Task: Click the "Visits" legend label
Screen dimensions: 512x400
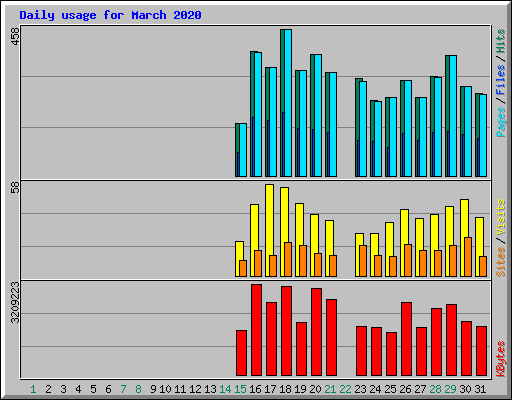Action: point(501,217)
